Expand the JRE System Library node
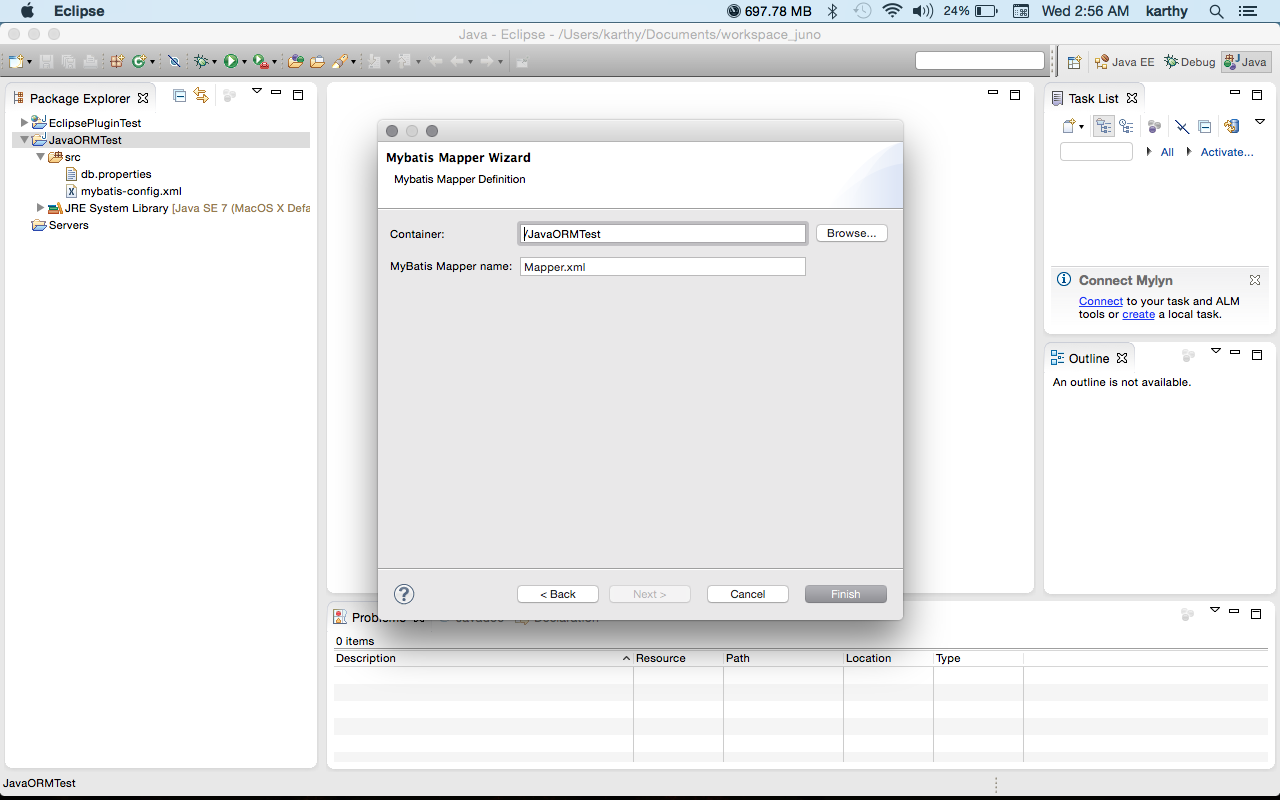The height and width of the screenshot is (800, 1280). [x=40, y=208]
